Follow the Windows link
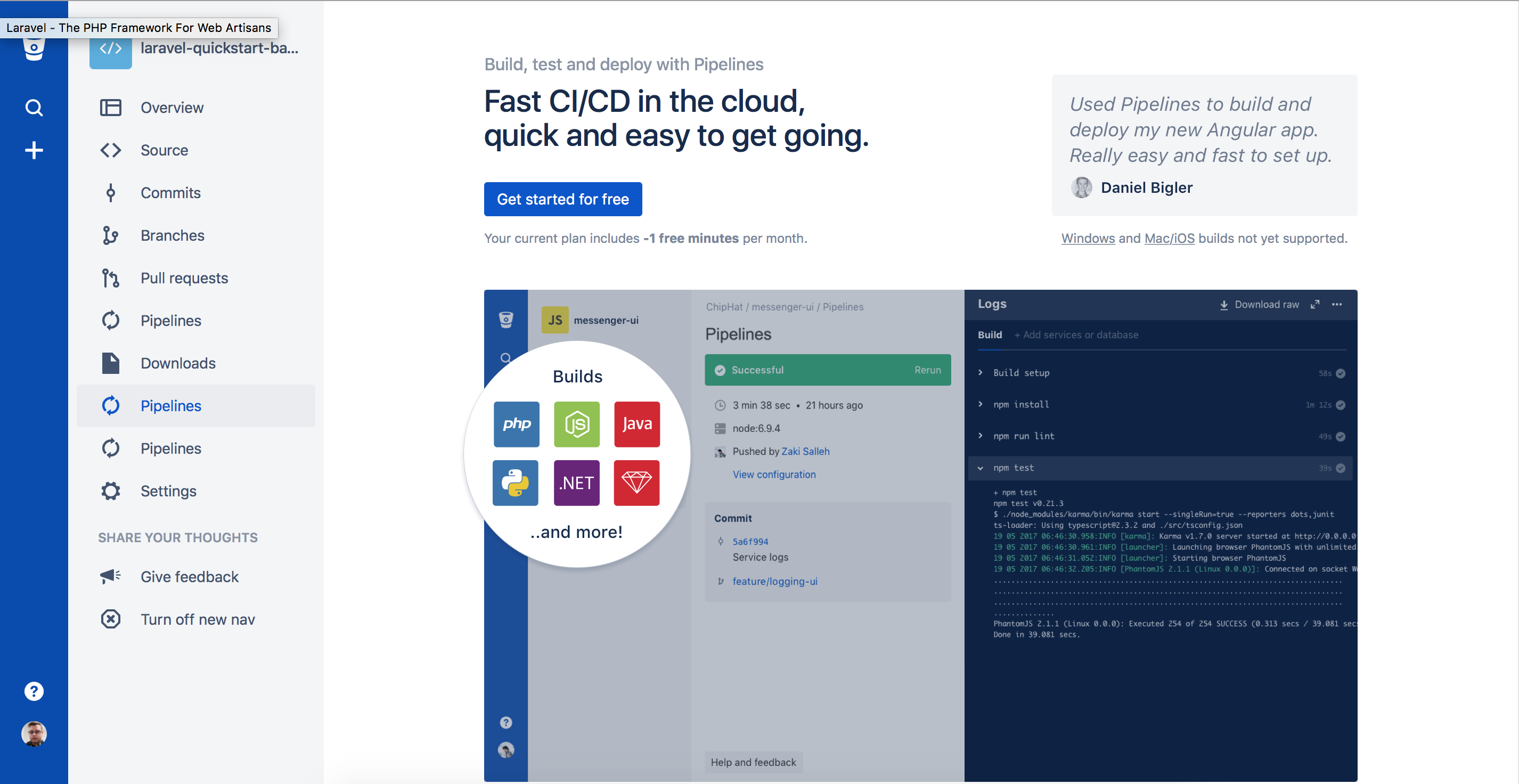 [1088, 238]
